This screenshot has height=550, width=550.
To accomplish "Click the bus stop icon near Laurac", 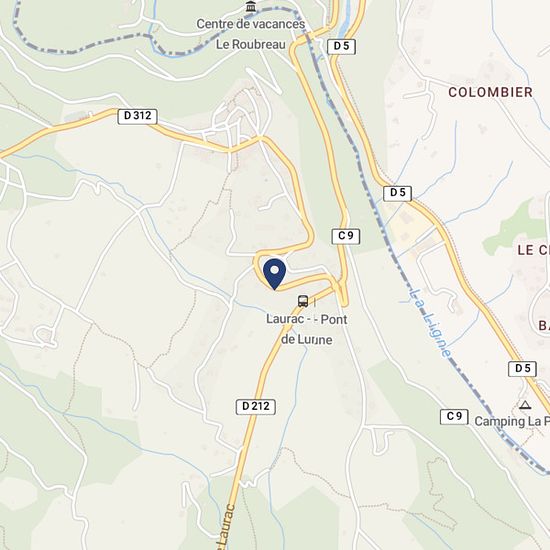I will (303, 301).
